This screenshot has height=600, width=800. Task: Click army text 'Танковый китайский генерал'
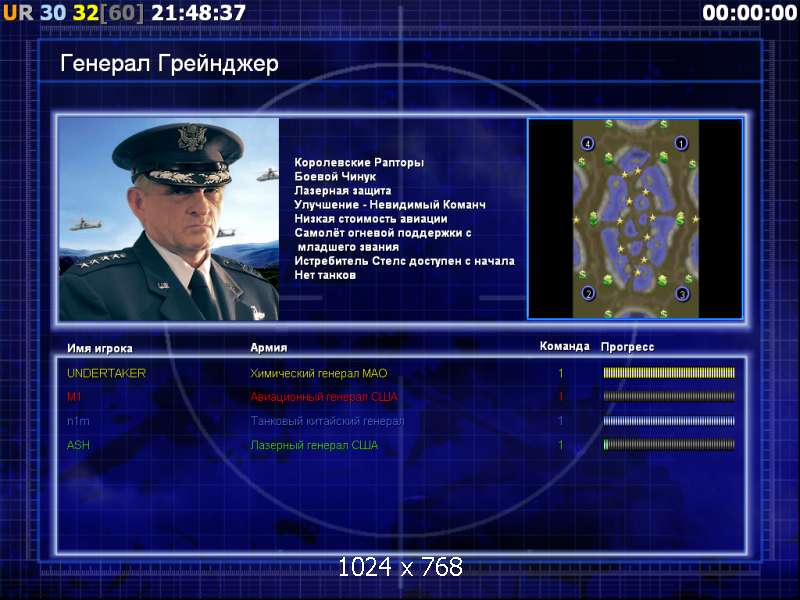click(x=327, y=421)
